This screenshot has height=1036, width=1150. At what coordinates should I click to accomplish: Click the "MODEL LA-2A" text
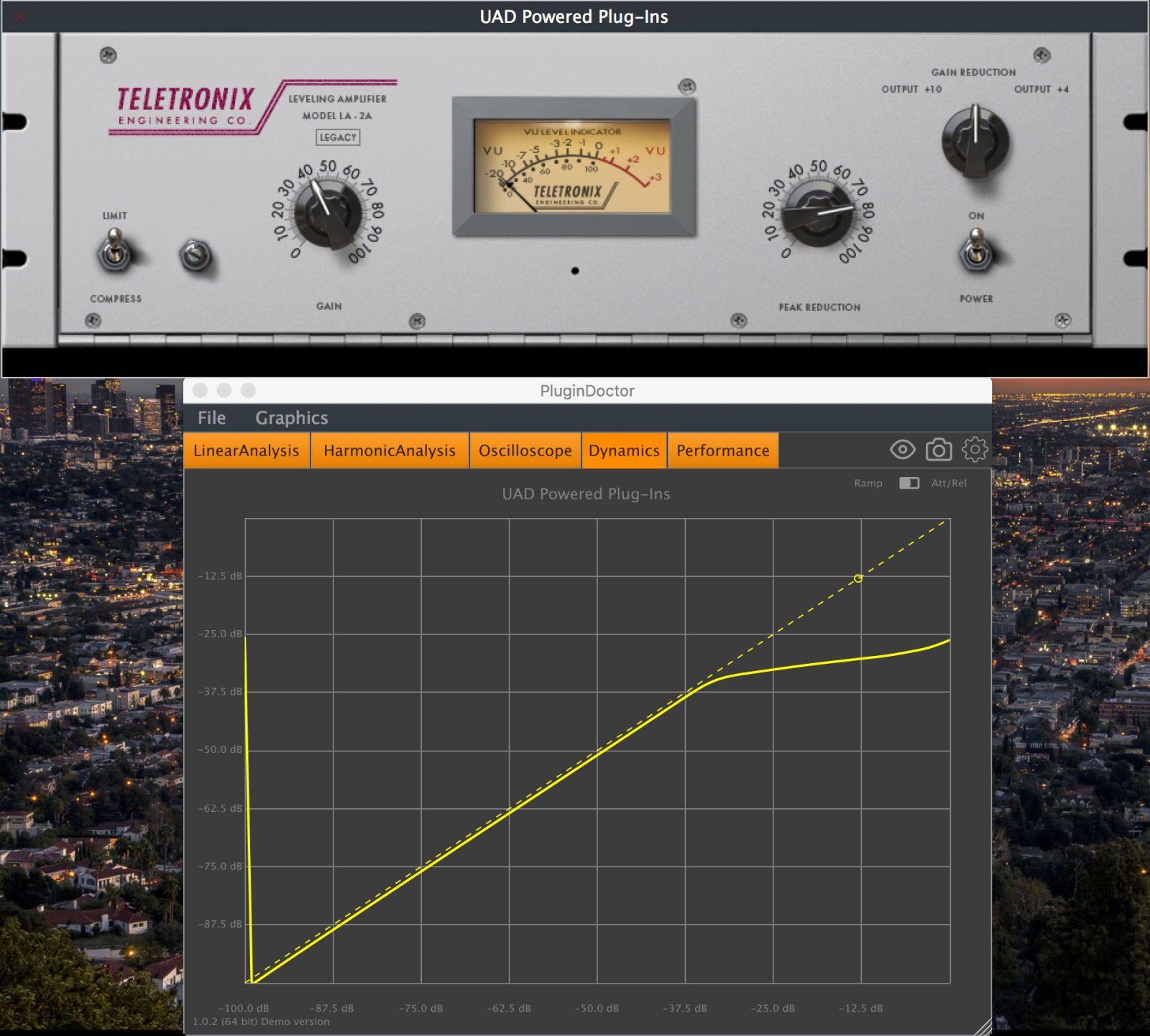point(337,116)
